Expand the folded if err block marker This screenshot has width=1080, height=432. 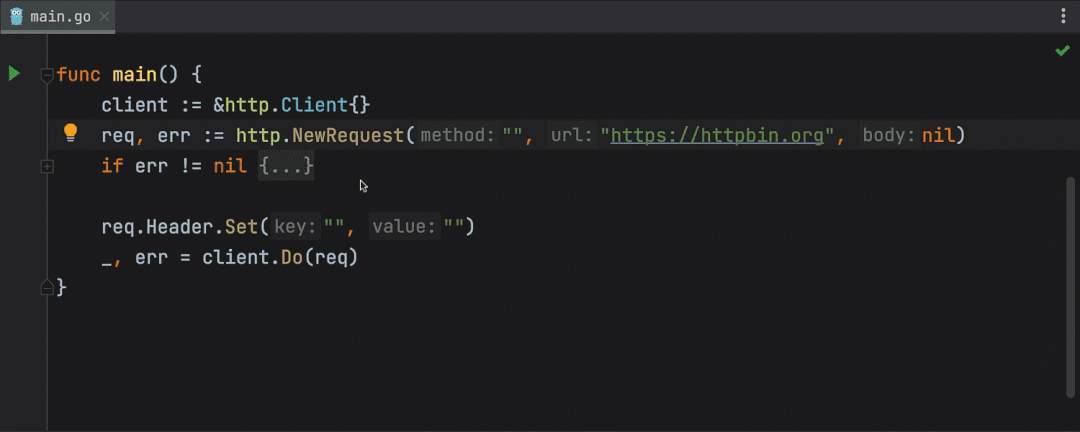47,166
